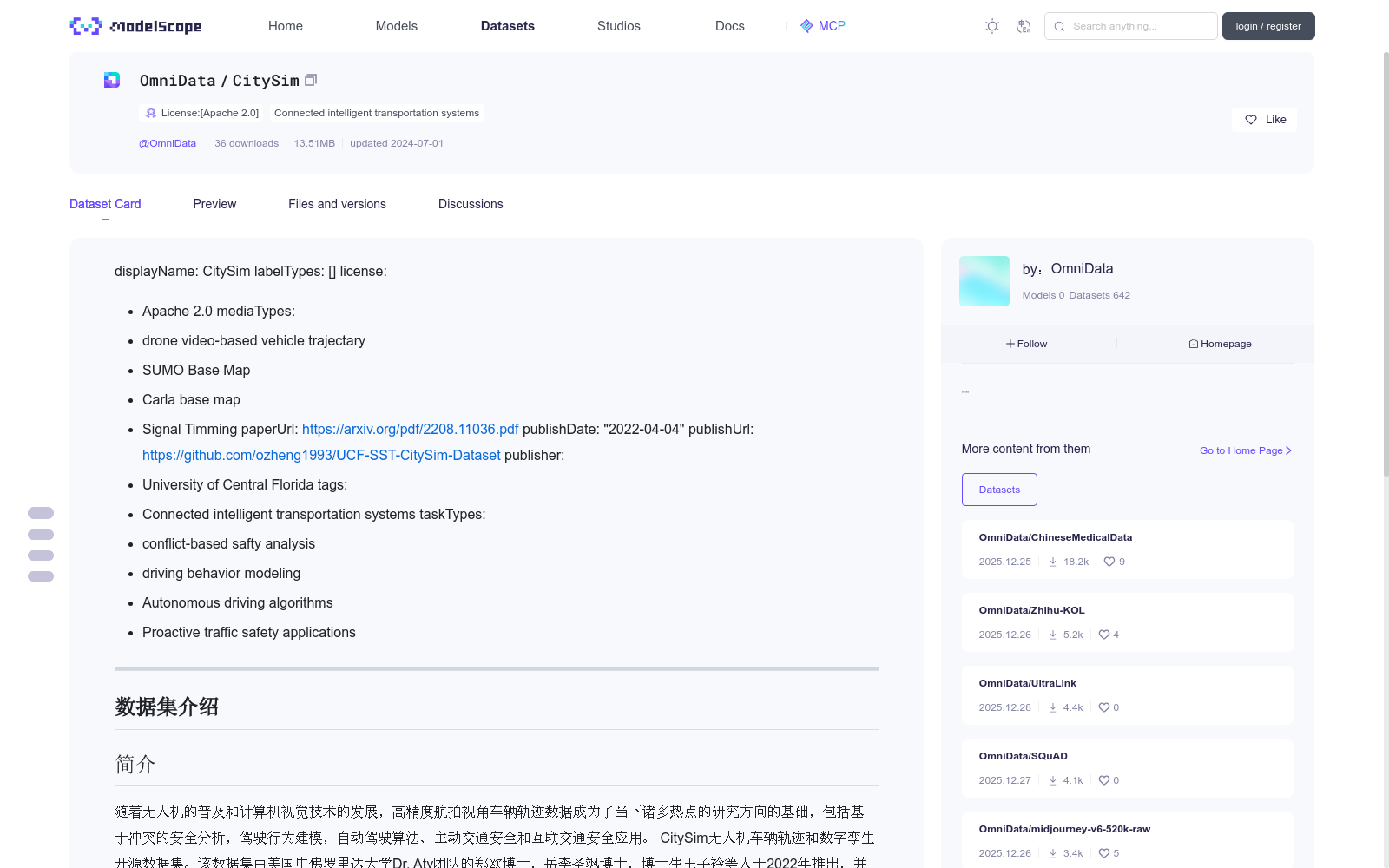The height and width of the screenshot is (868, 1389).
Task: Open the Datasets menu item
Action: click(x=508, y=26)
